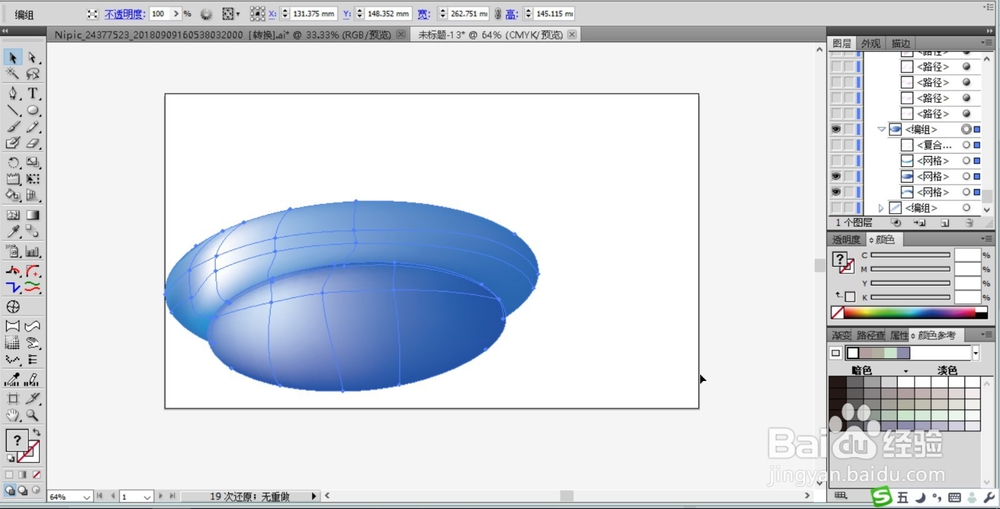Open the artboard number dropdown
The height and width of the screenshot is (509, 1000).
pos(147,497)
